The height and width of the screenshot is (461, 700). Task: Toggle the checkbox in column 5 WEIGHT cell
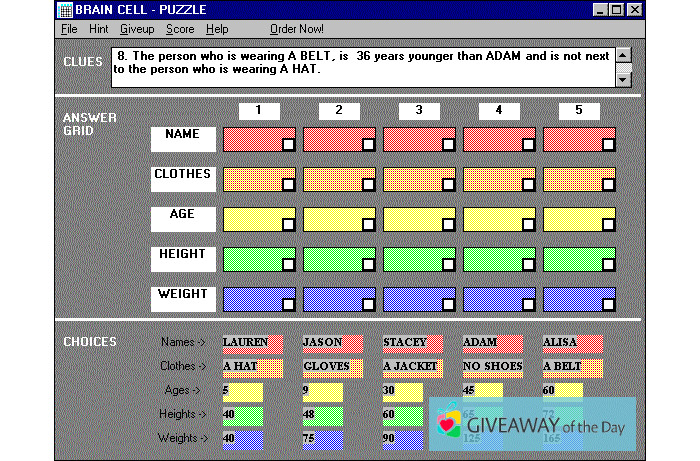(608, 305)
